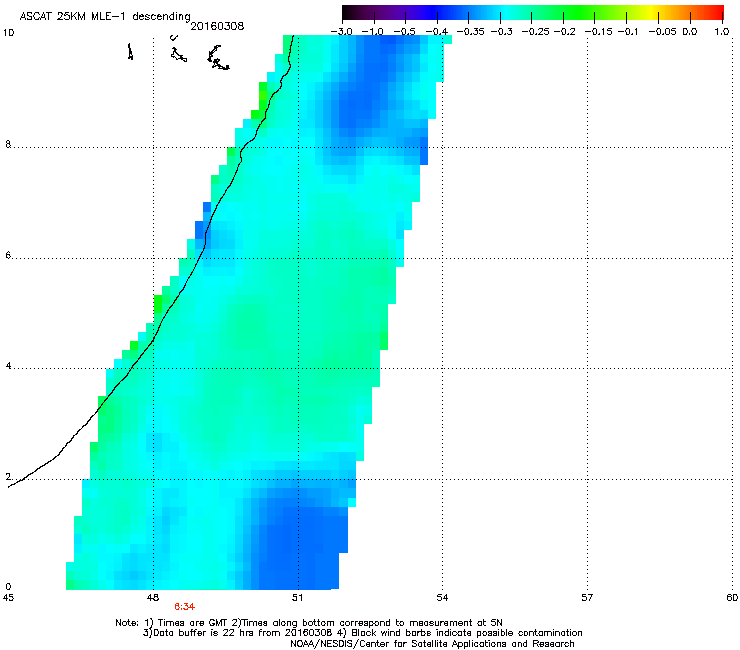
Task: Click the note line starting 'Note: 1) Times are GMT'
Action: [309, 623]
